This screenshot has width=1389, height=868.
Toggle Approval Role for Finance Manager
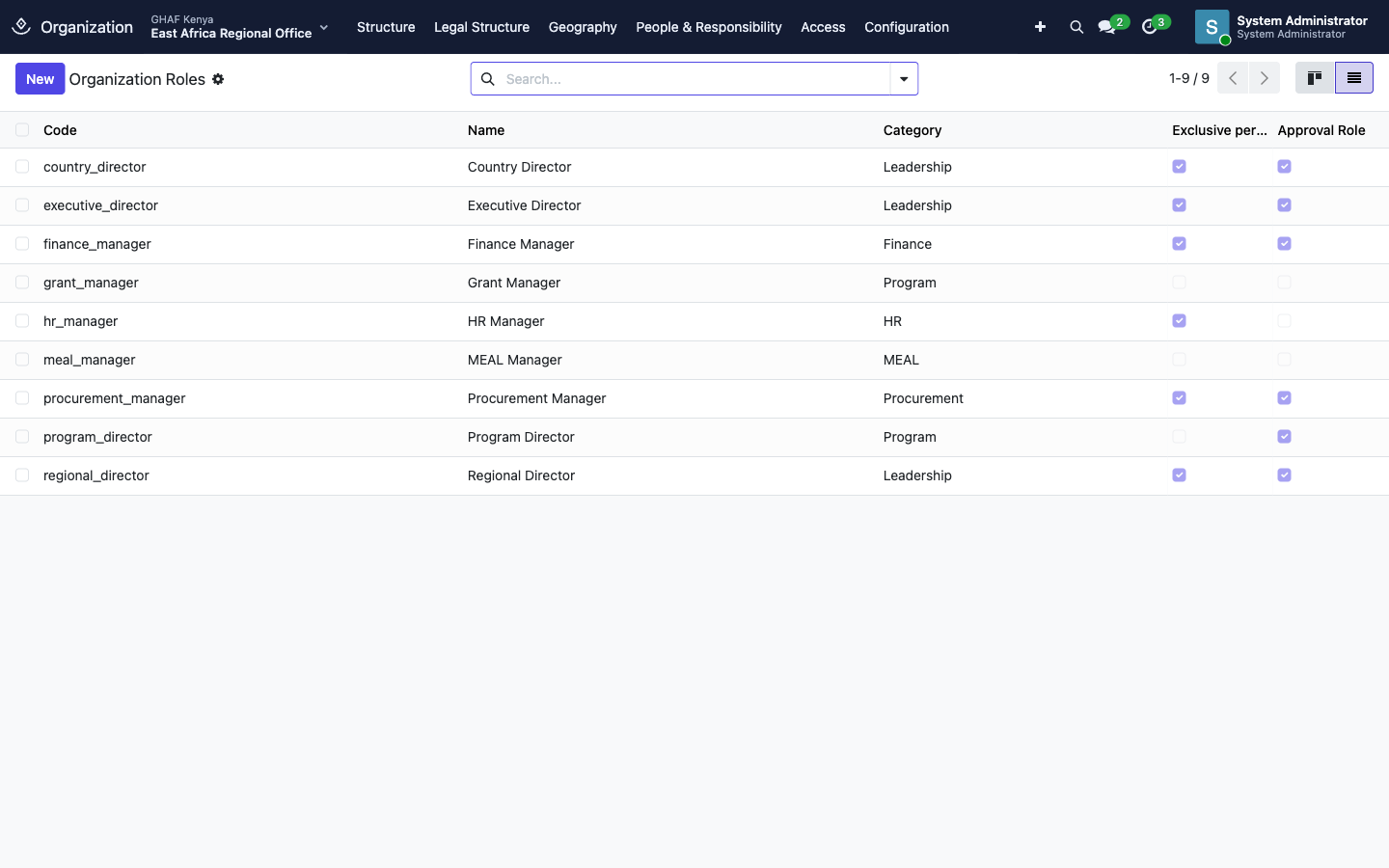1284,244
